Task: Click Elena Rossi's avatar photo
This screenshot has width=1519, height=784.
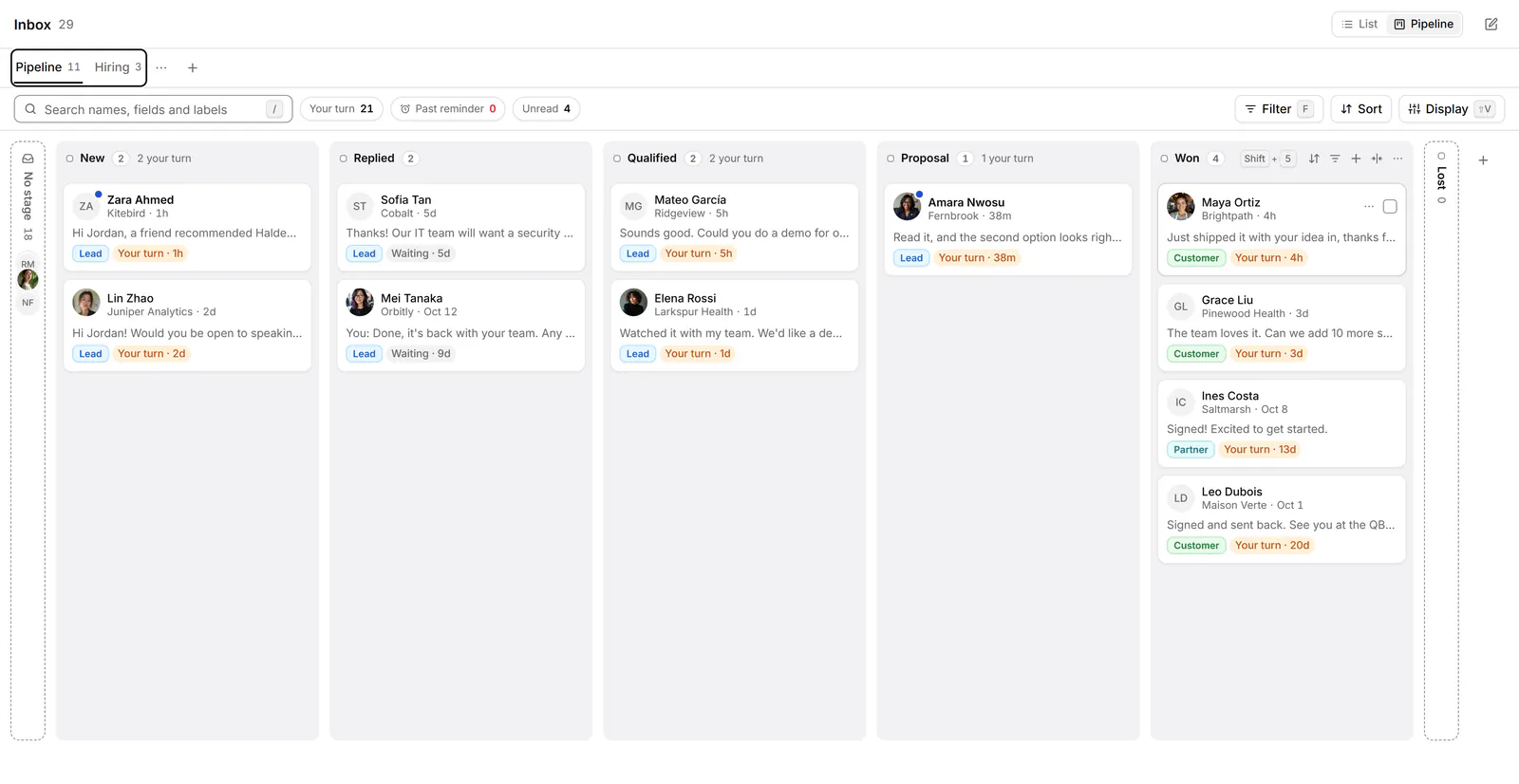Action: [x=633, y=302]
